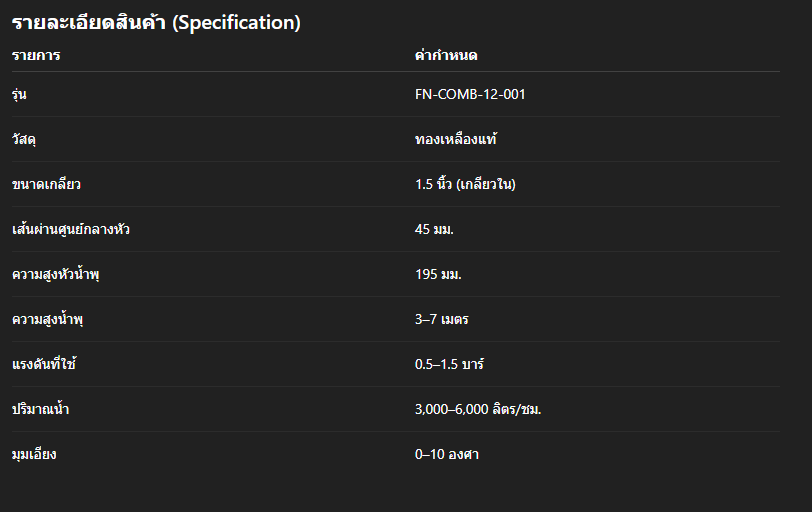Select the material value "ทองเหลืองแท้"
Image resolution: width=812 pixels, height=512 pixels.
456,140
